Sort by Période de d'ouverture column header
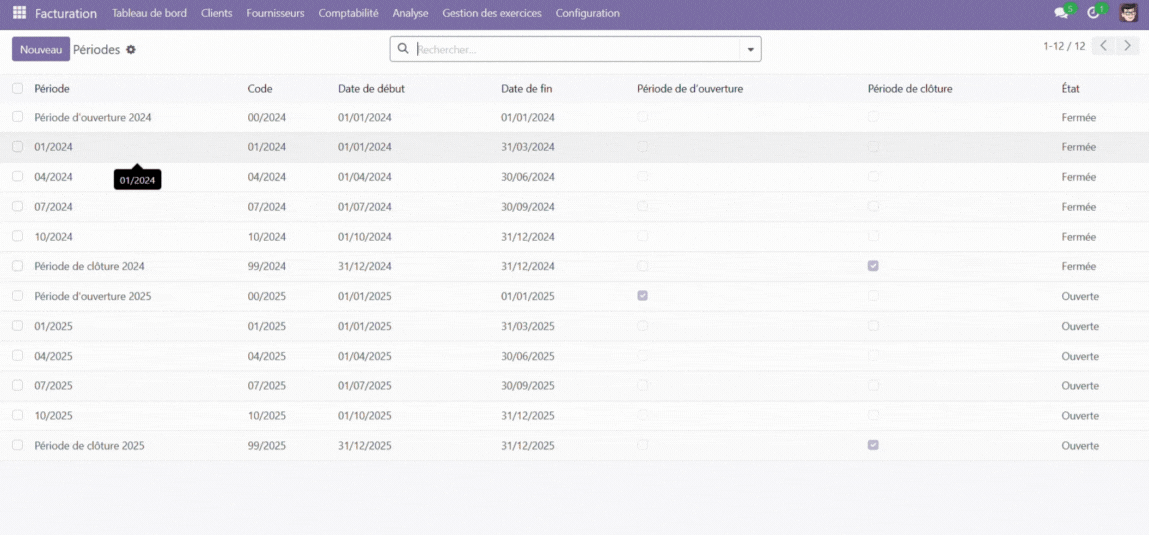 click(x=690, y=89)
